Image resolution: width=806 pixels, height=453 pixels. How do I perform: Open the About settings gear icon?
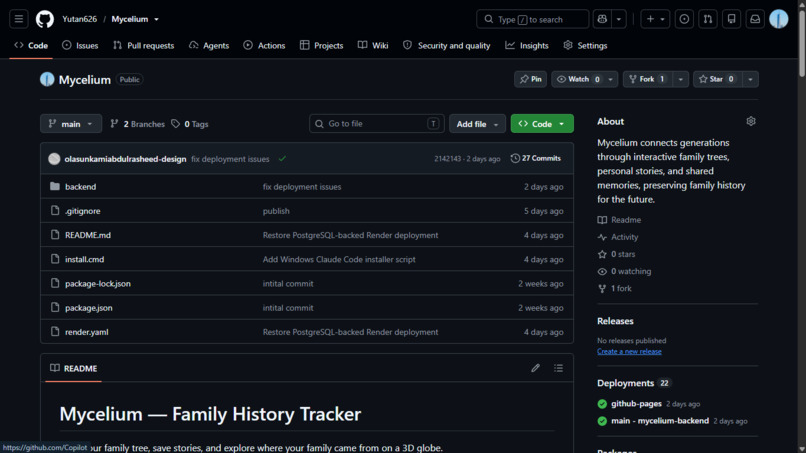[750, 121]
